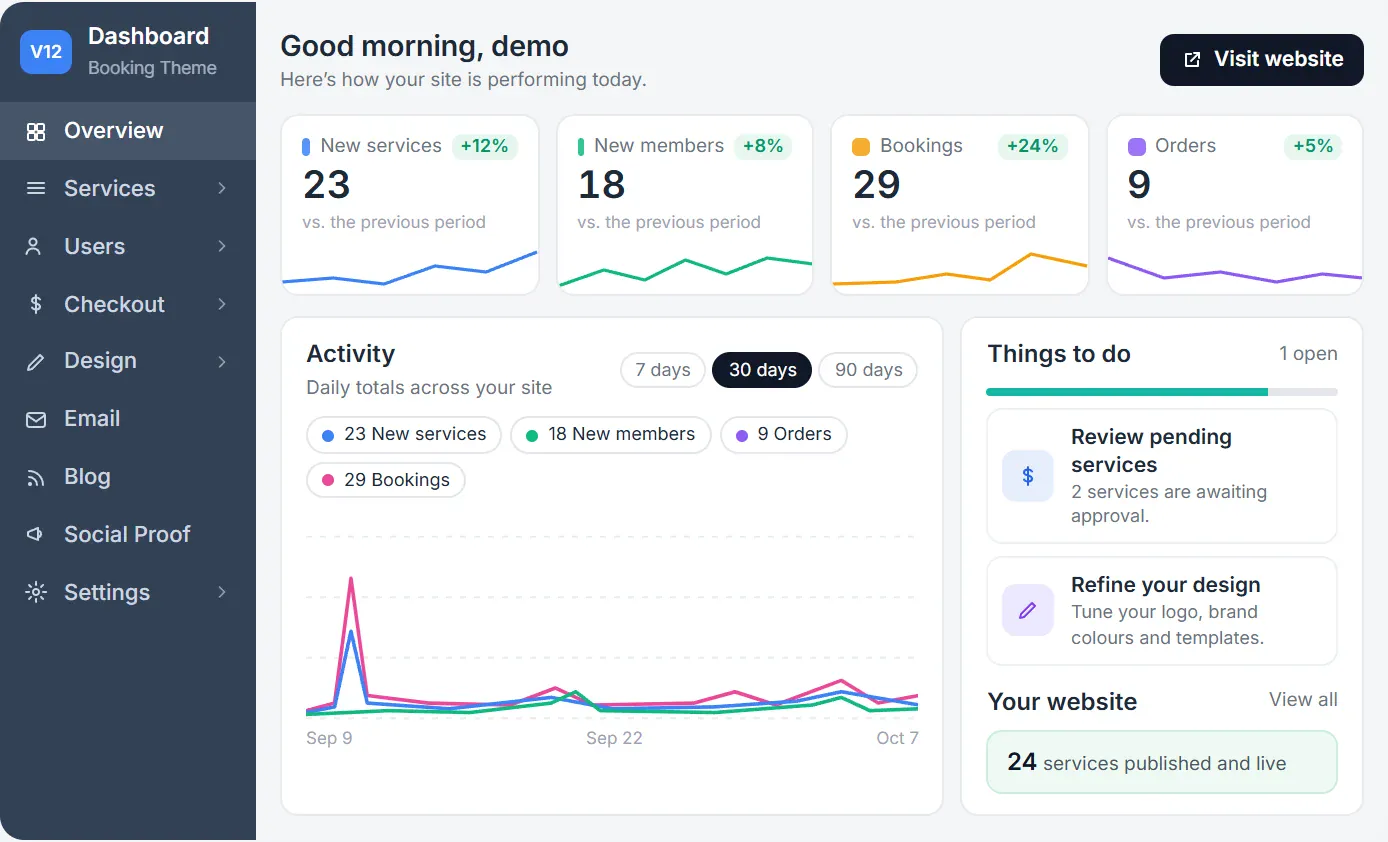The height and width of the screenshot is (842, 1388).
Task: Click the Settings gear icon
Action: pos(36,592)
